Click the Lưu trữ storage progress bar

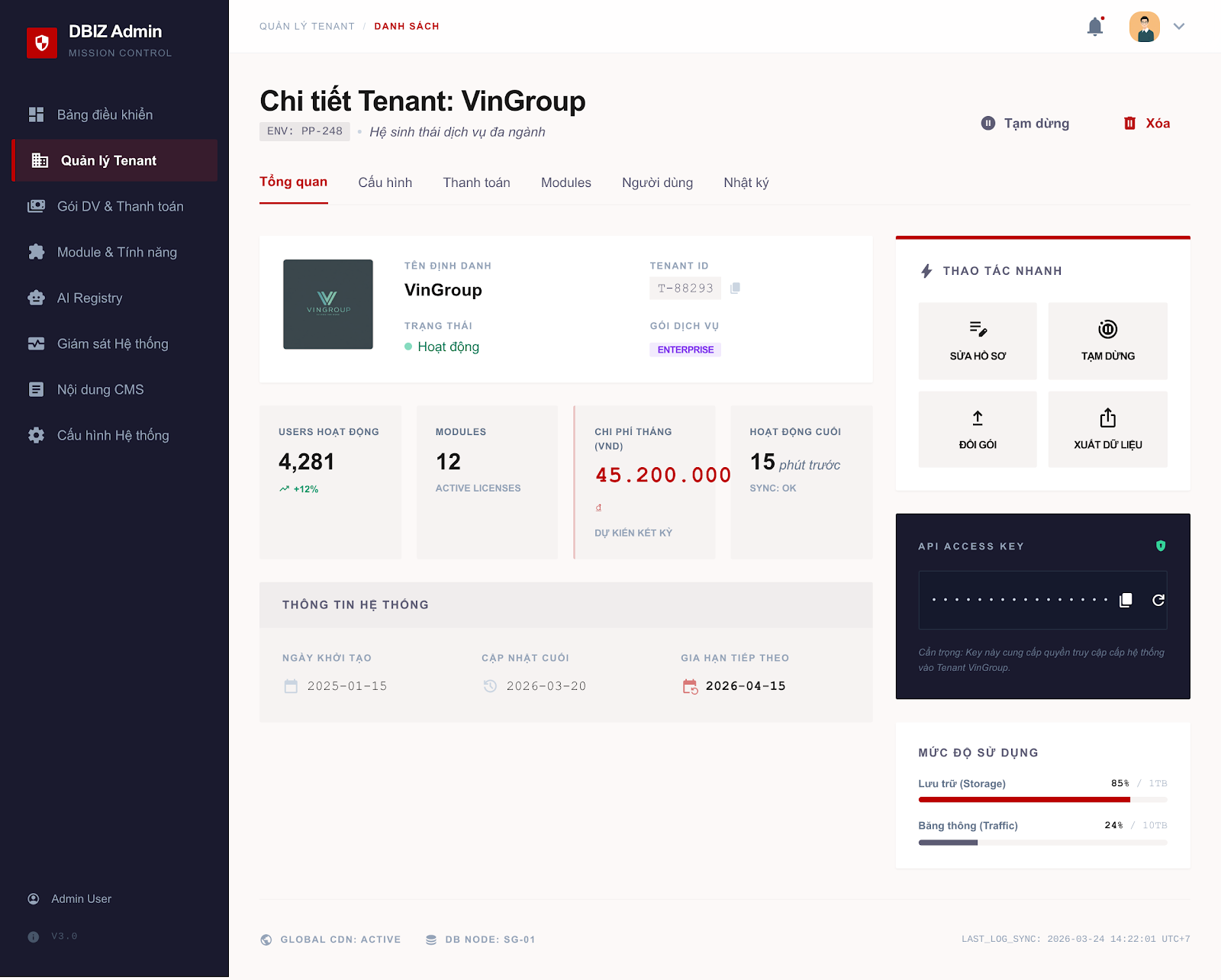1043,800
